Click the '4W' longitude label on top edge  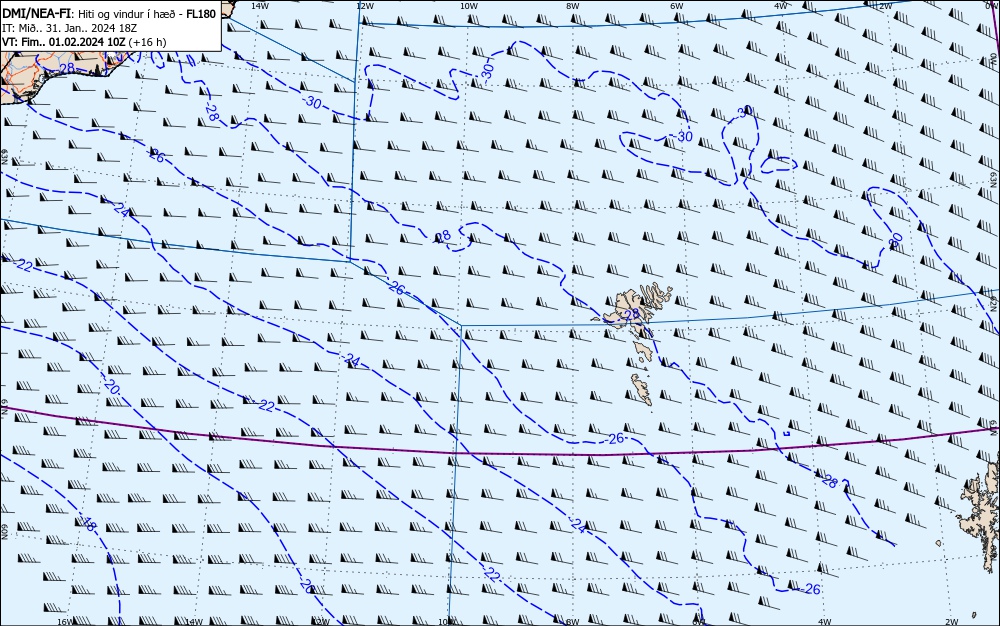click(781, 6)
